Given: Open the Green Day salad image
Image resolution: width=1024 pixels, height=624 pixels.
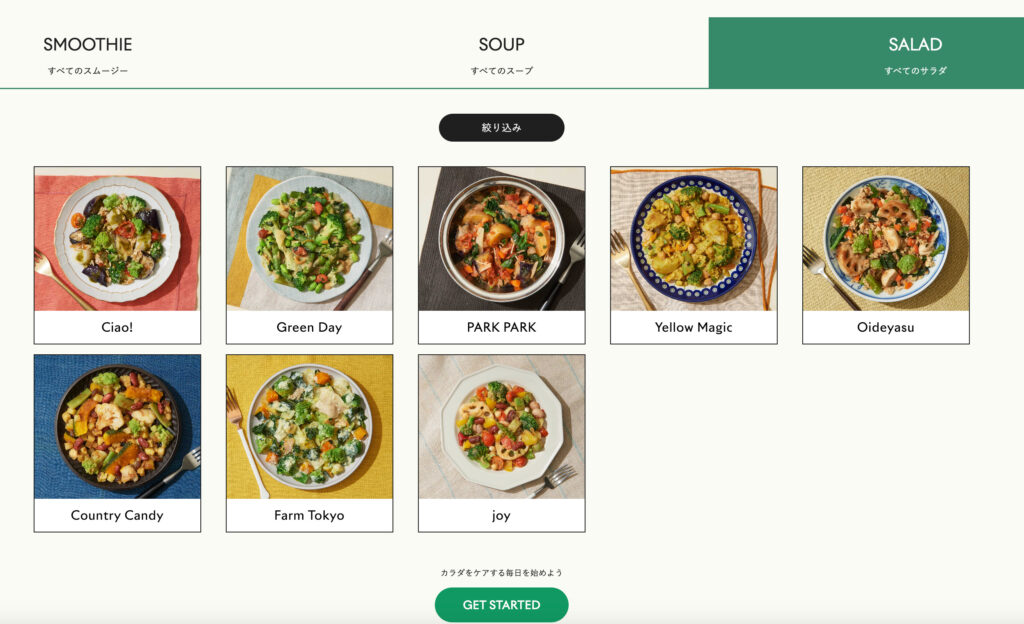Looking at the screenshot, I should pos(309,239).
